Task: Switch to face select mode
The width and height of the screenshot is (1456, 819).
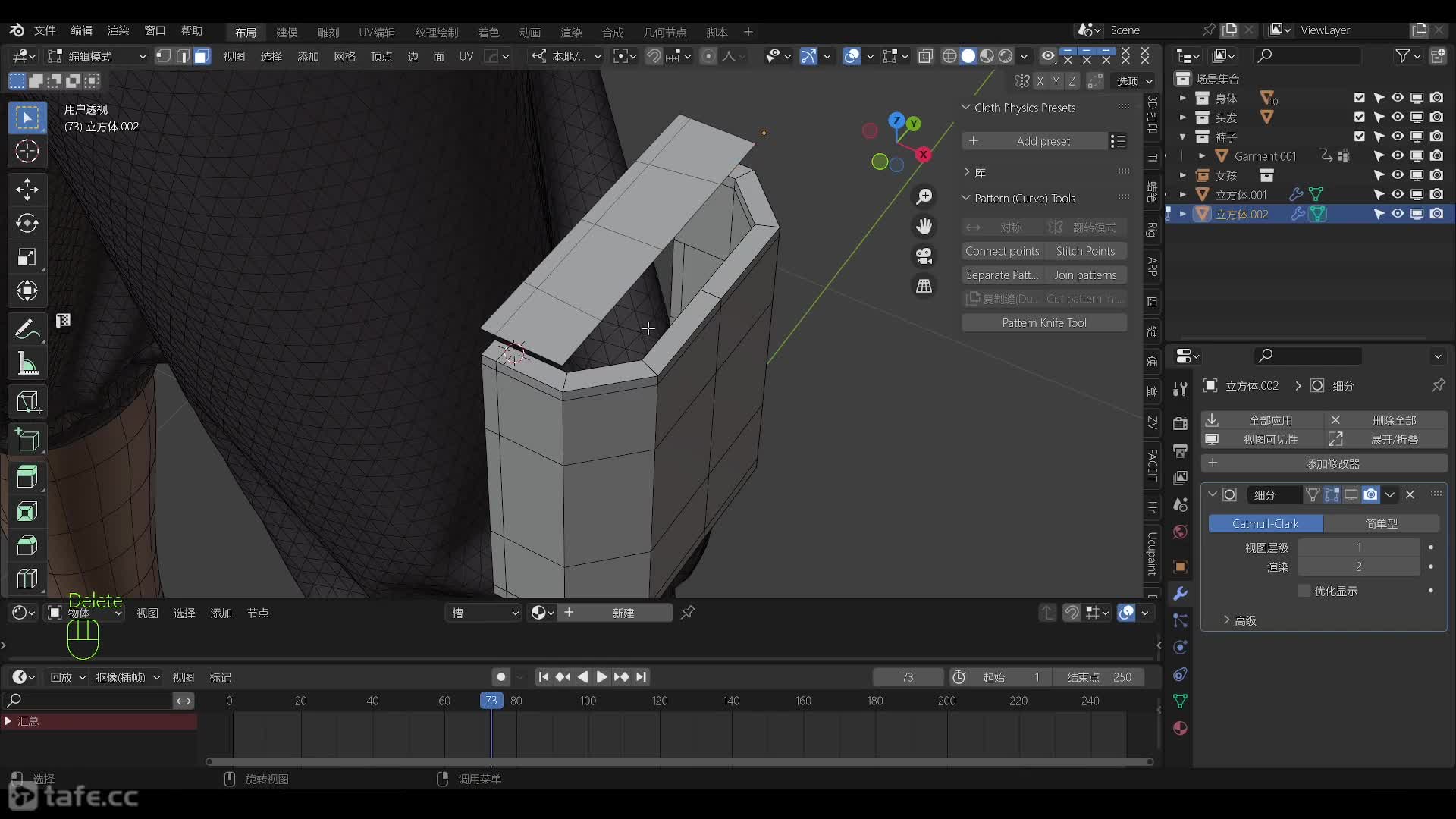Action: 201,56
